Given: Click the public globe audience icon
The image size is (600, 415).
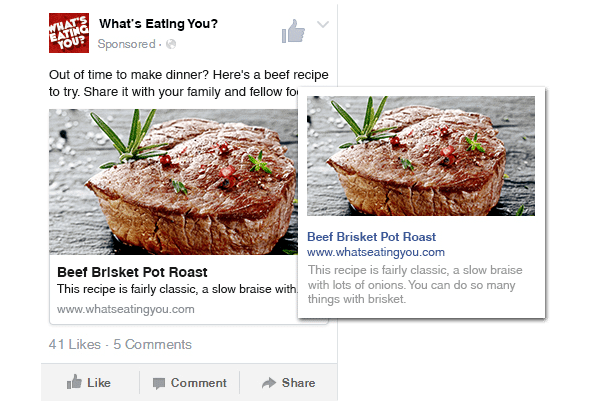Looking at the screenshot, I should pyautogui.click(x=171, y=44).
